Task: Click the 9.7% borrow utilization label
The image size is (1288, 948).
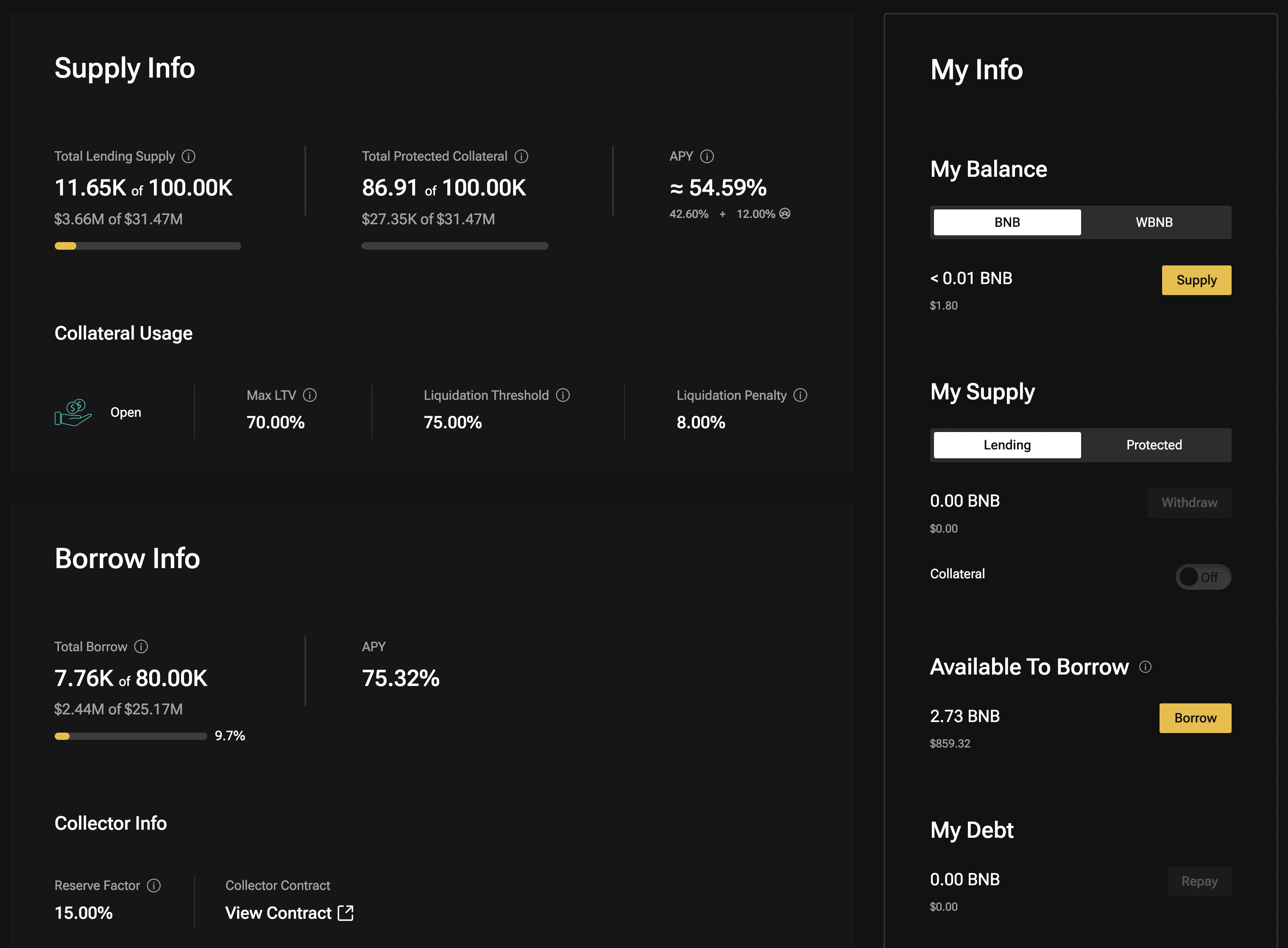Action: tap(229, 736)
